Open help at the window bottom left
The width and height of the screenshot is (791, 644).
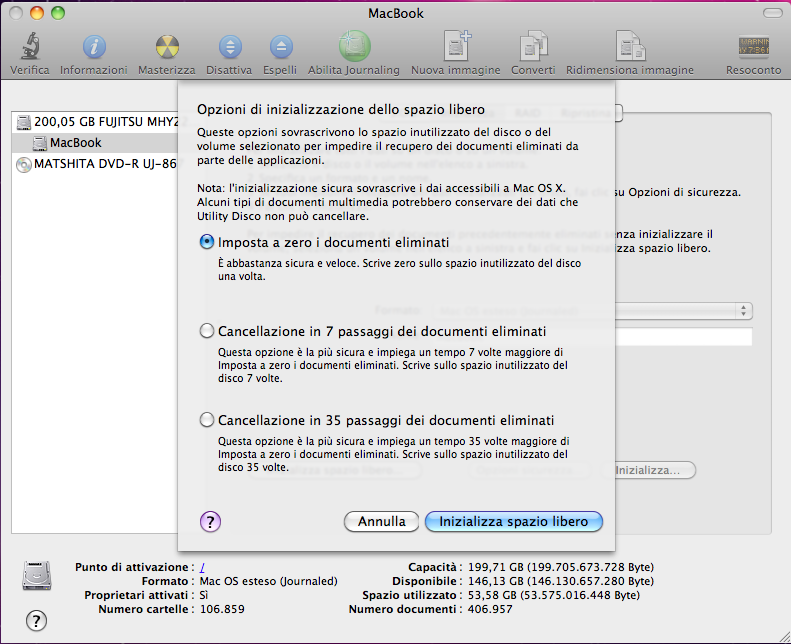click(36, 621)
